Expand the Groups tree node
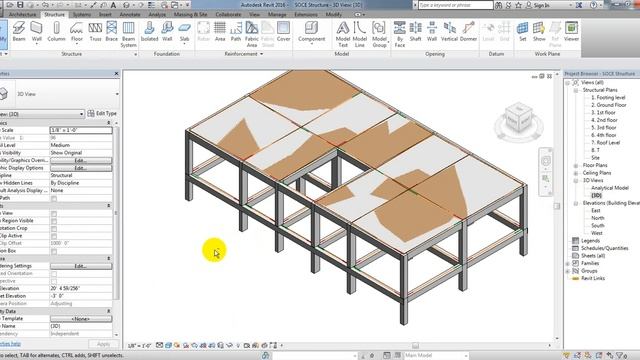 coord(568,271)
